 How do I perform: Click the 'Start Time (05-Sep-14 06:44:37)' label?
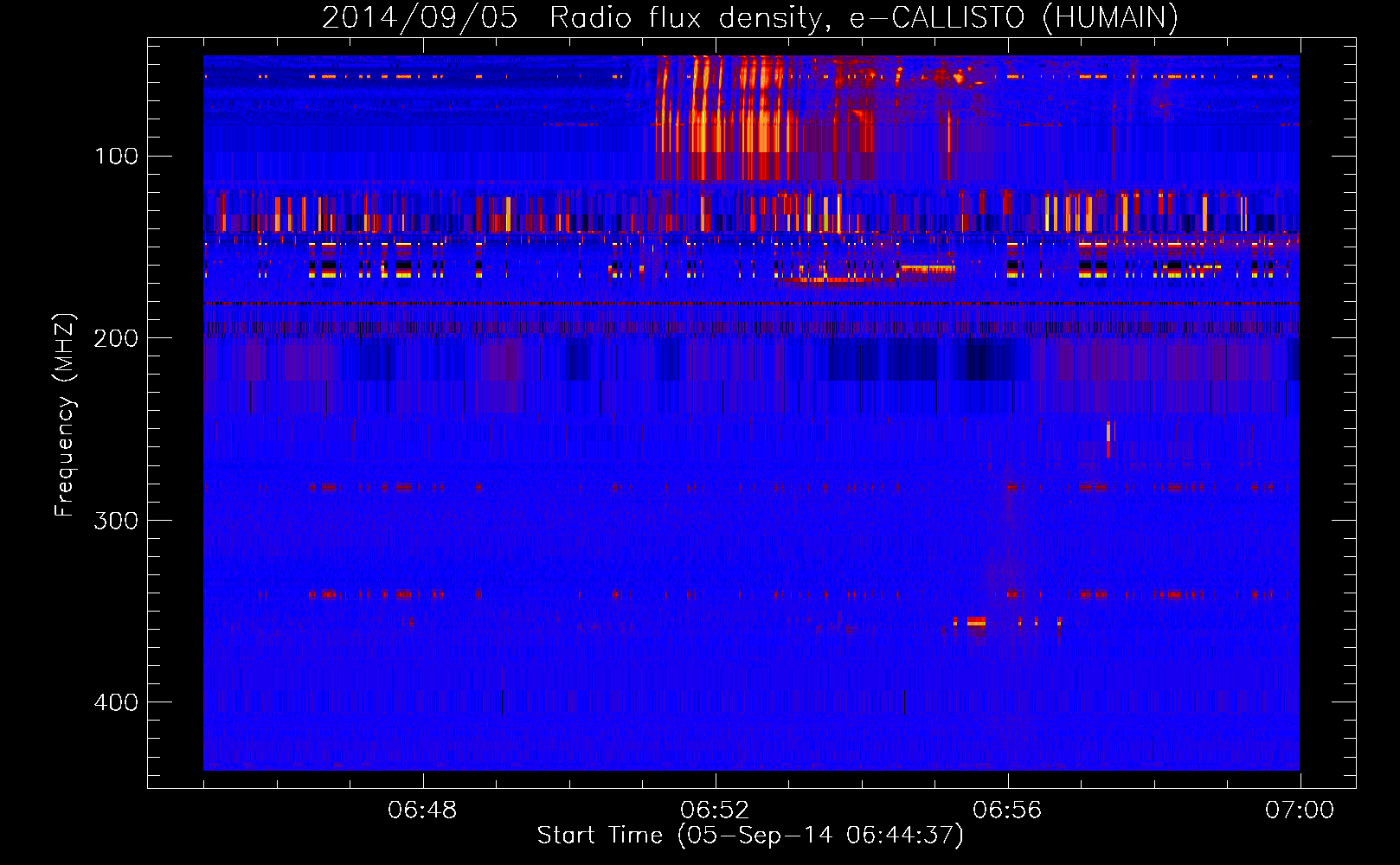pos(750,836)
